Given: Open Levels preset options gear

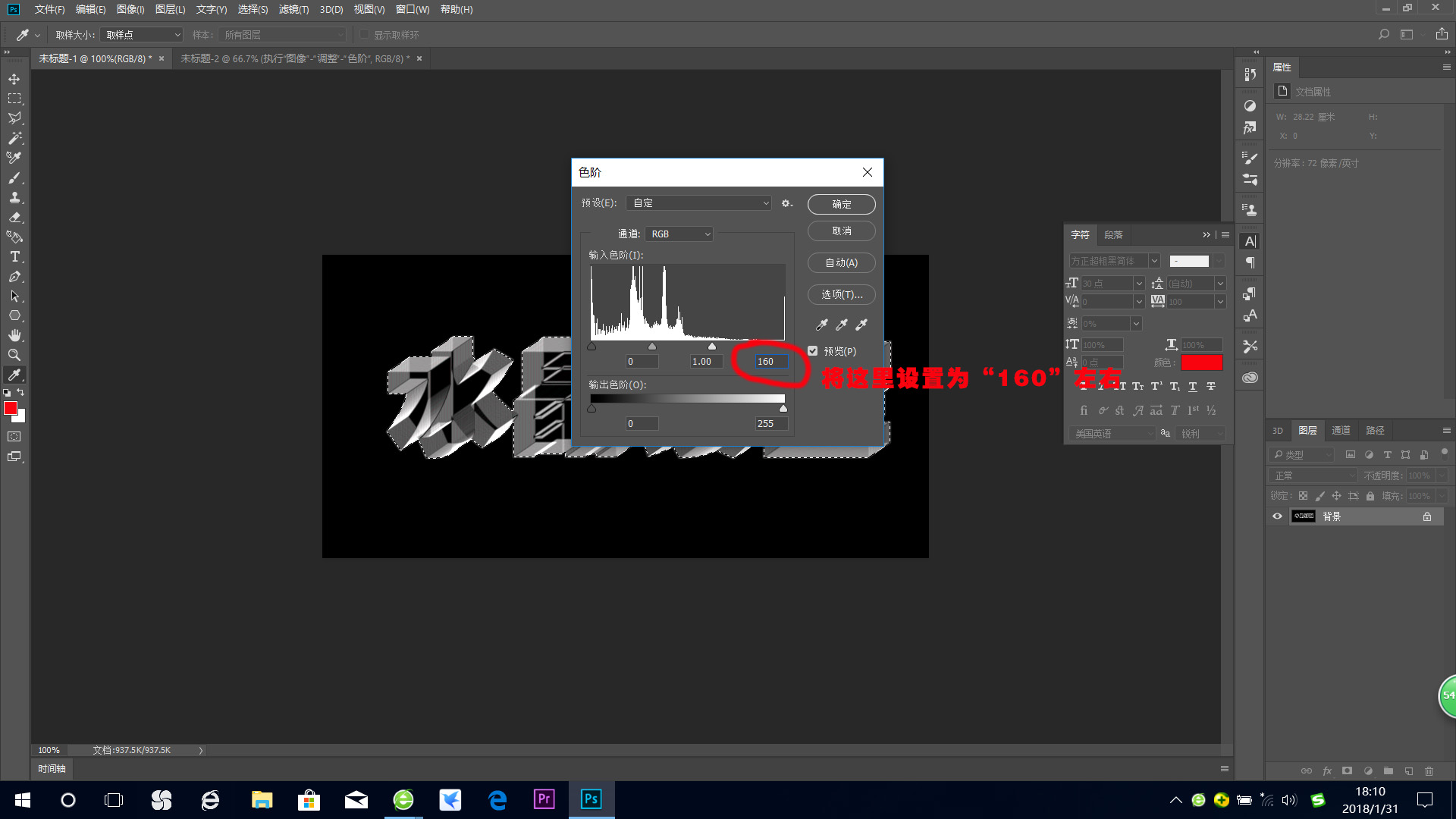Looking at the screenshot, I should click(786, 203).
